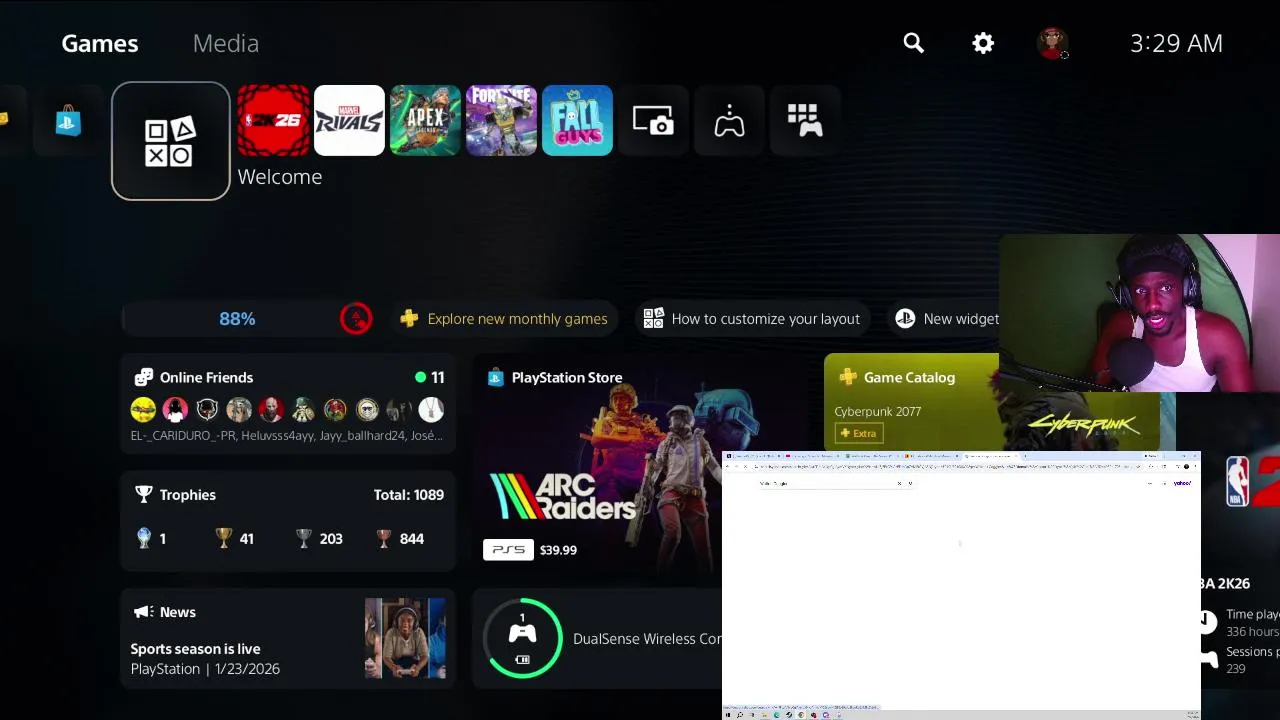Click the Windows Start button in overlay taskbar
The height and width of the screenshot is (720, 1280).
click(x=728, y=715)
